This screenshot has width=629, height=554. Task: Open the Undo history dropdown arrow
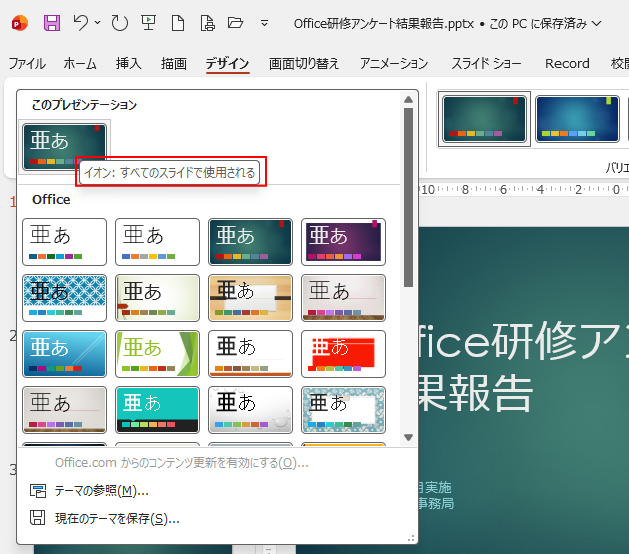coord(98,22)
